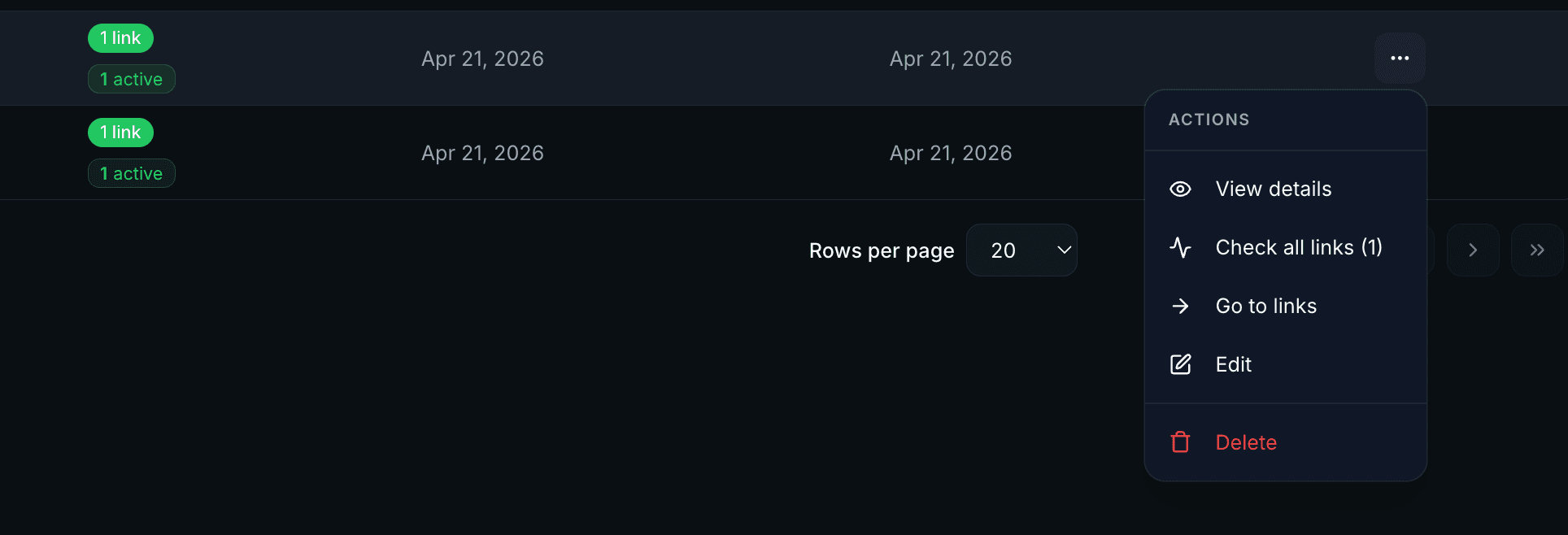Choose Delete from the actions menu

[1246, 441]
